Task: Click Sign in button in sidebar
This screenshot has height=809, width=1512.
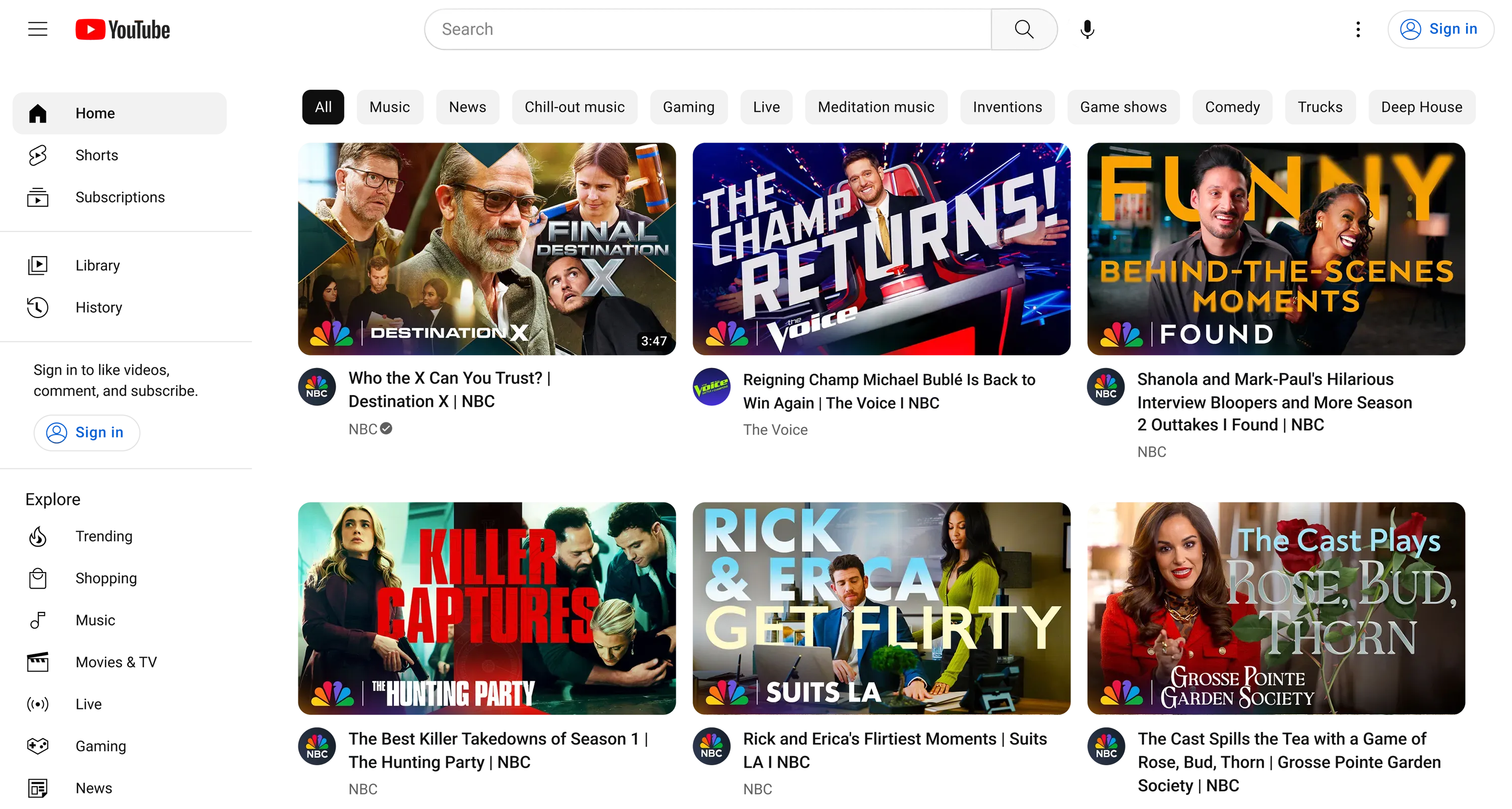Action: [86, 432]
